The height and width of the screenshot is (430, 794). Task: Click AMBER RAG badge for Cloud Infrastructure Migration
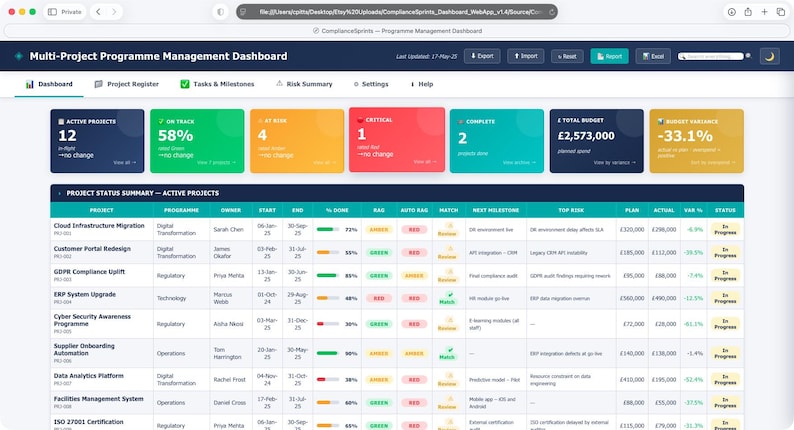coord(379,229)
